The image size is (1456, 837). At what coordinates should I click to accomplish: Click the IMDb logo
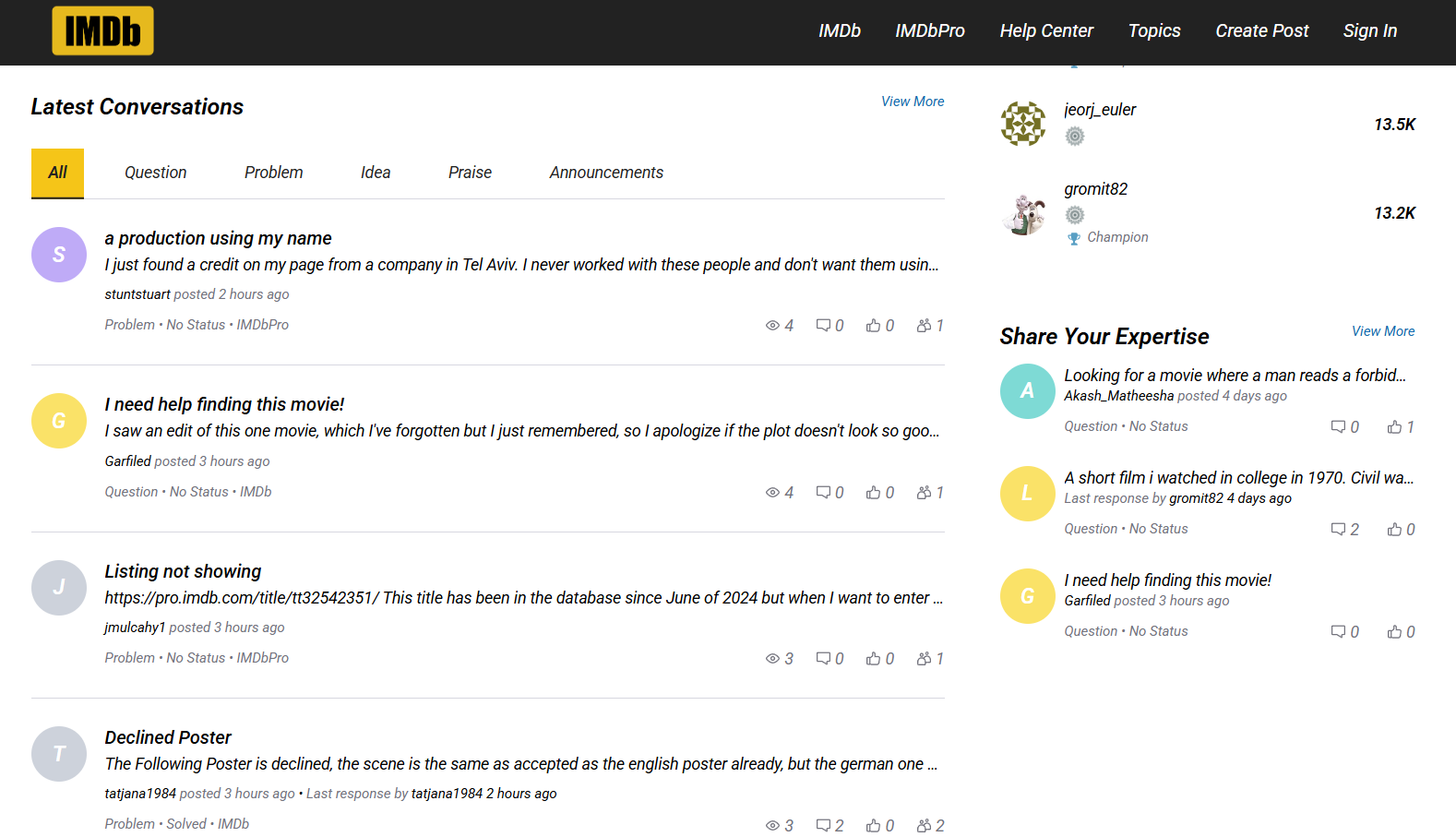pos(102,31)
